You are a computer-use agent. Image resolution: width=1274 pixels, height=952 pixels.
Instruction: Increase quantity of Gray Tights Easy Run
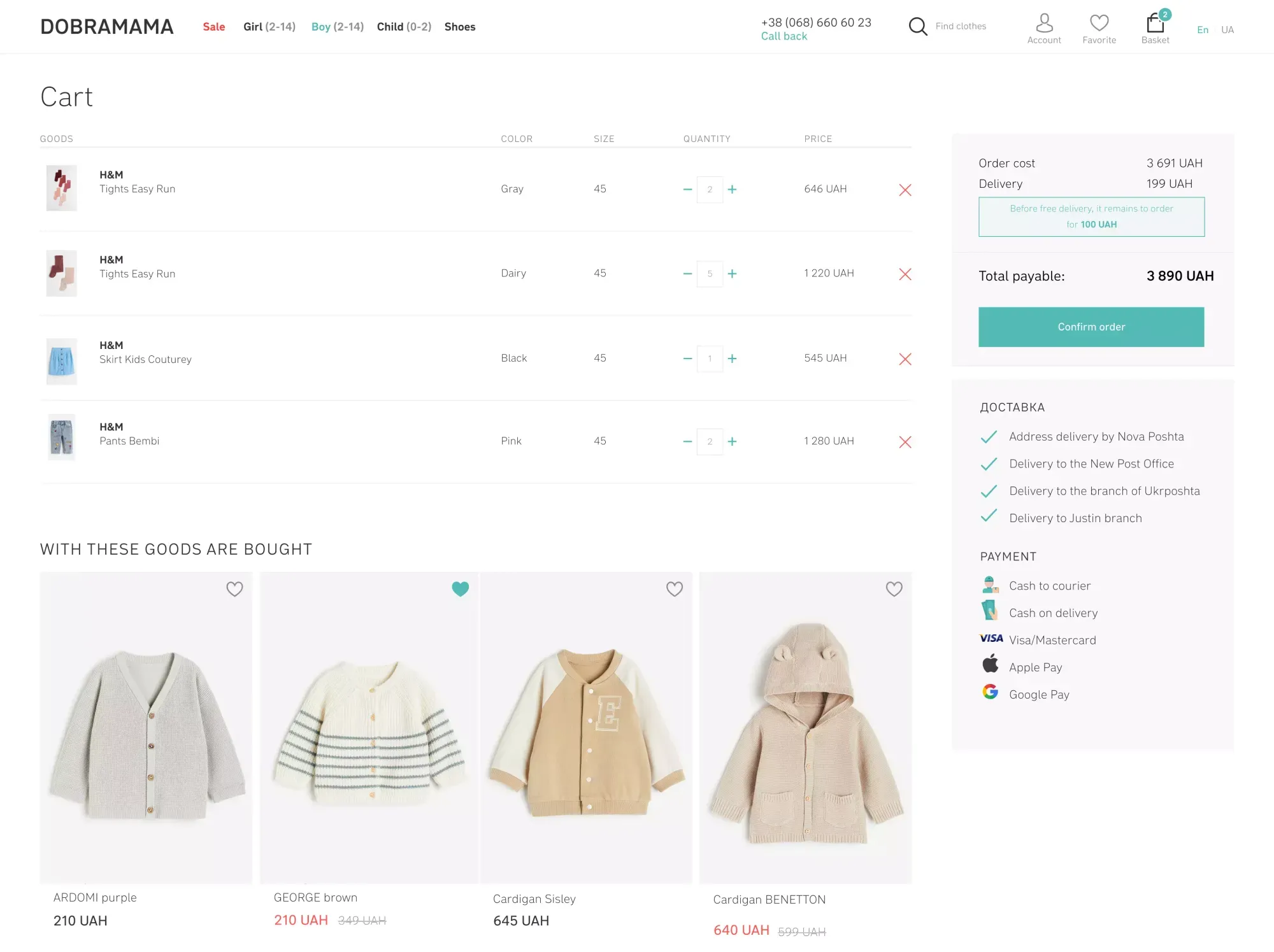pyautogui.click(x=732, y=189)
